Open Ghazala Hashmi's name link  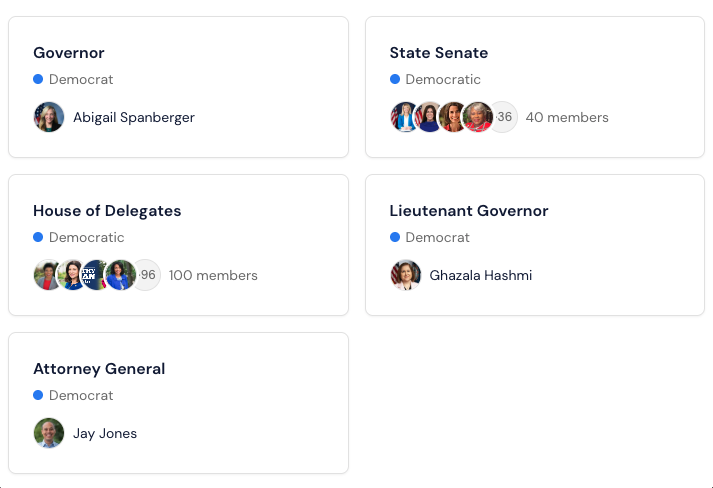pyautogui.click(x=480, y=275)
